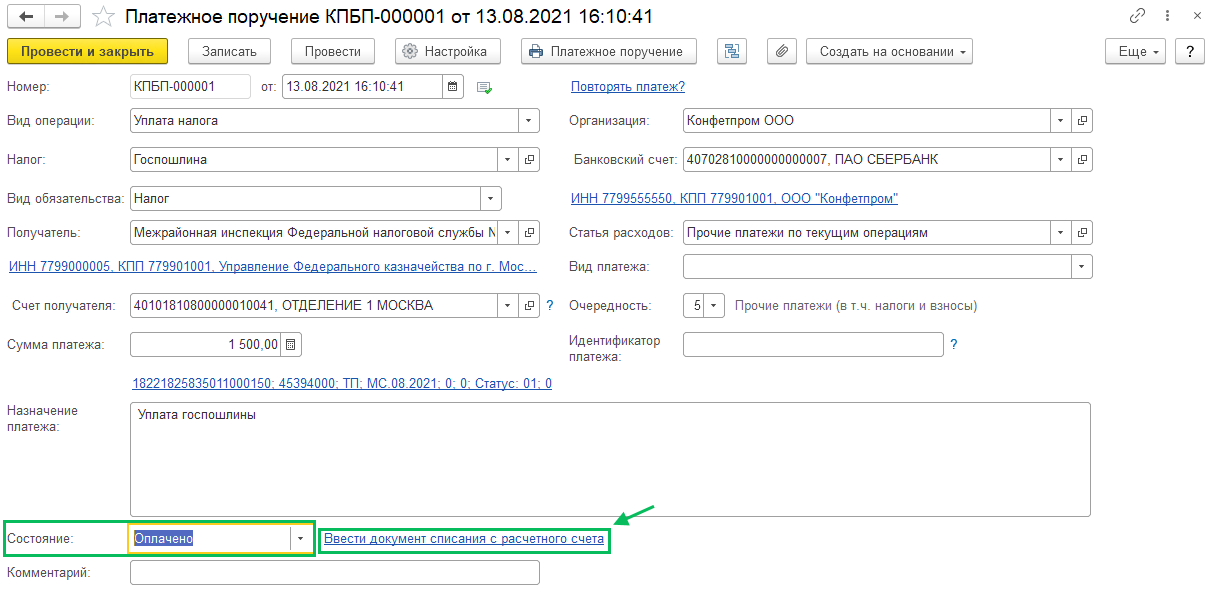Image resolution: width=1213 pixels, height=603 pixels.
Task: Click the paperclip attached files icon
Action: (x=781, y=52)
